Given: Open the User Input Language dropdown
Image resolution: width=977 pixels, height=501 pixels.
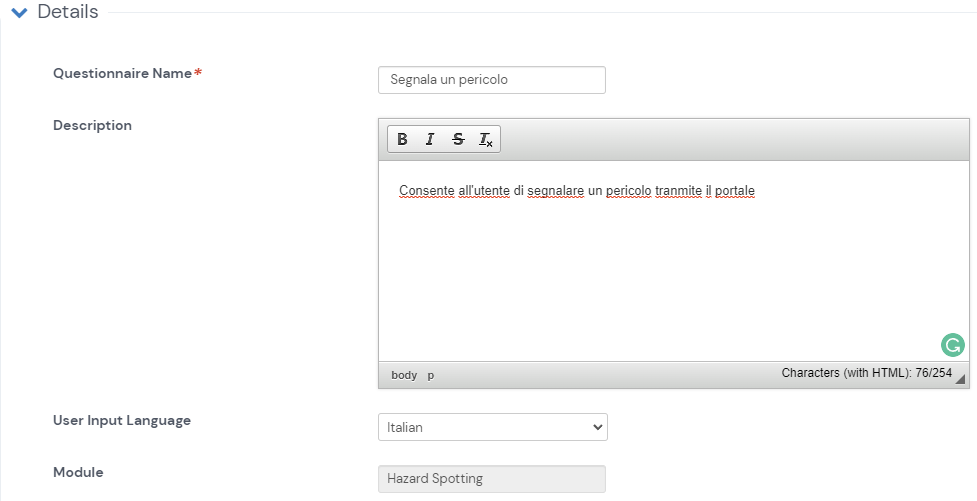Looking at the screenshot, I should pyautogui.click(x=492, y=427).
